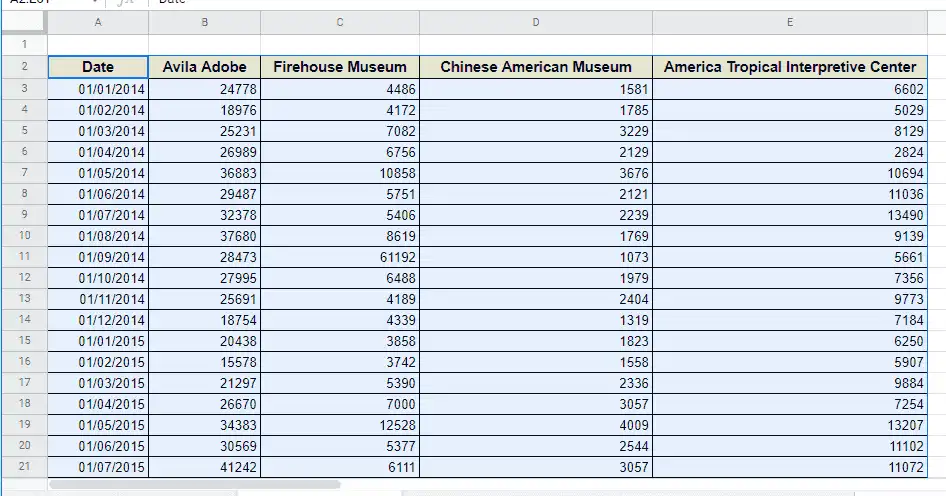The width and height of the screenshot is (946, 496).
Task: Select Firehouse Museum value 12528
Action: click(340, 425)
